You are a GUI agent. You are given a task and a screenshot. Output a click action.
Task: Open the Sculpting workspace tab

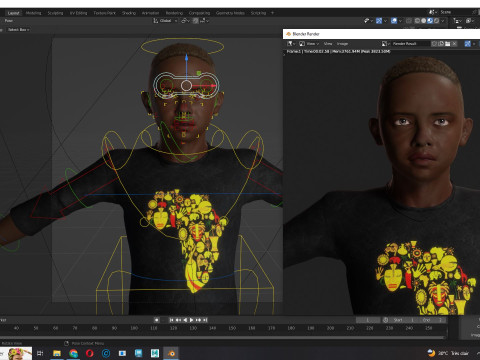[55, 13]
